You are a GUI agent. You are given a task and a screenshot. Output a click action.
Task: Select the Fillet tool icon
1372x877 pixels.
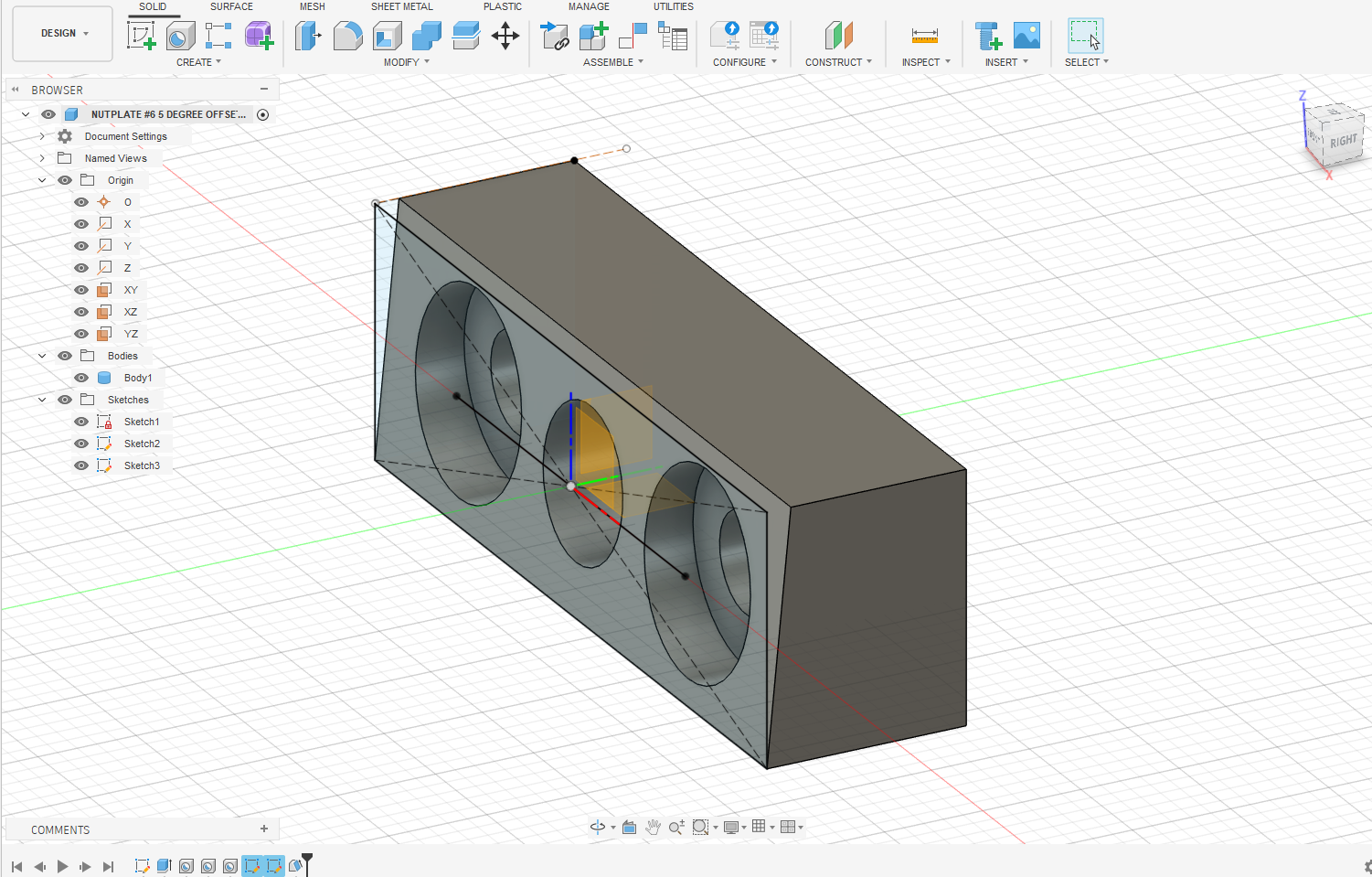[x=347, y=36]
